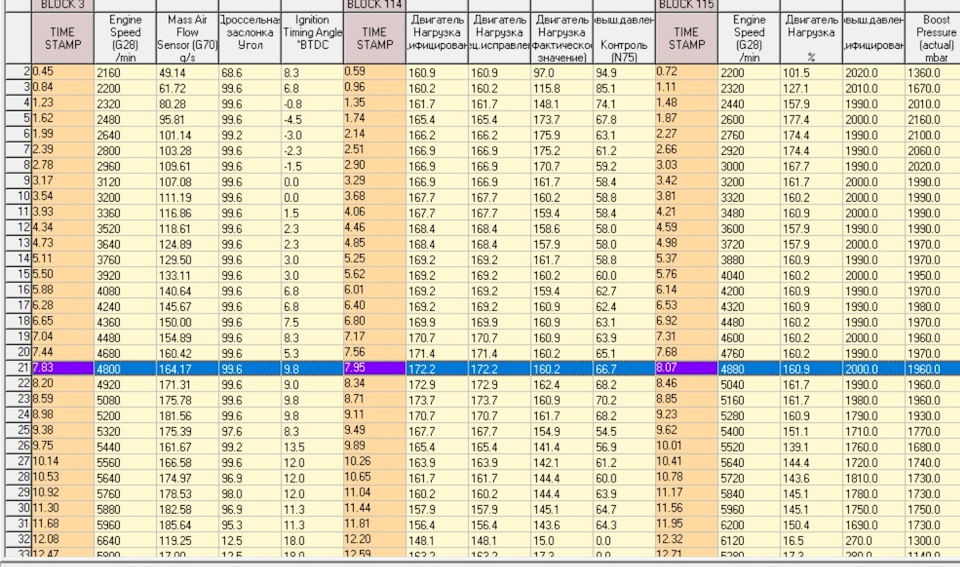This screenshot has height=567, width=960.
Task: Click row header number 26
Action: [x=18, y=446]
